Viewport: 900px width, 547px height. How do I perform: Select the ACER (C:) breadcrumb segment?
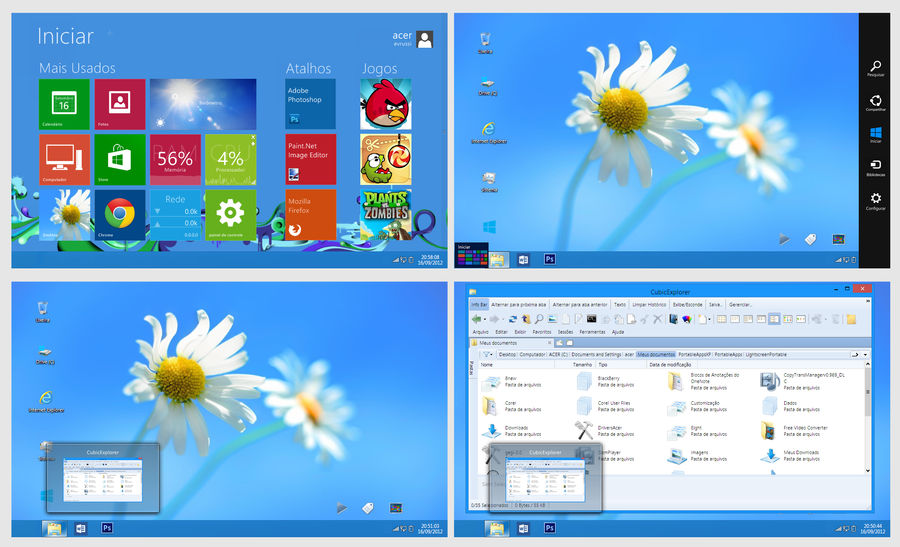[558, 355]
